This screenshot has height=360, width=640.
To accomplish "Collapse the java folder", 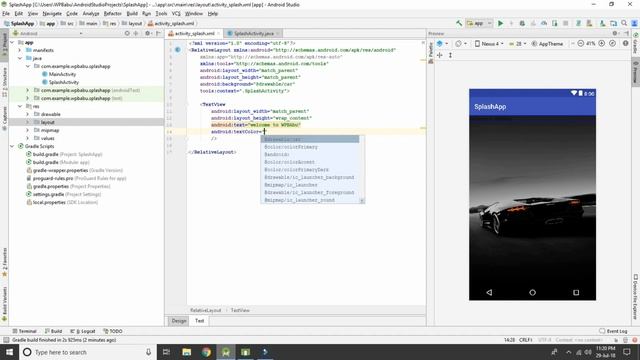I will [20, 58].
